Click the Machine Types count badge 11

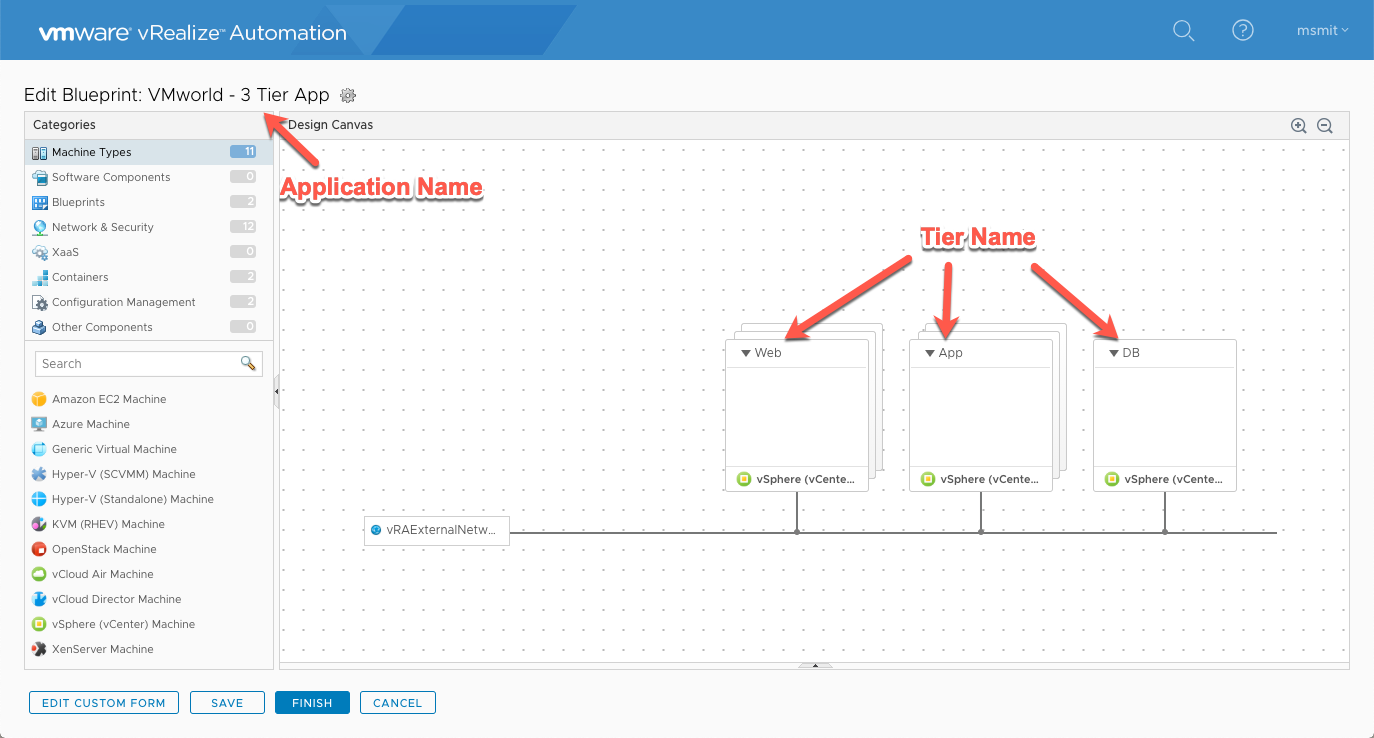click(243, 152)
